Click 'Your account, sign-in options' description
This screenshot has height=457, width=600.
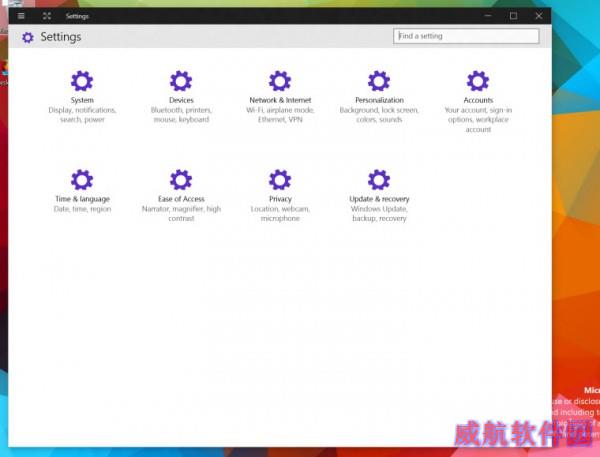point(478,120)
